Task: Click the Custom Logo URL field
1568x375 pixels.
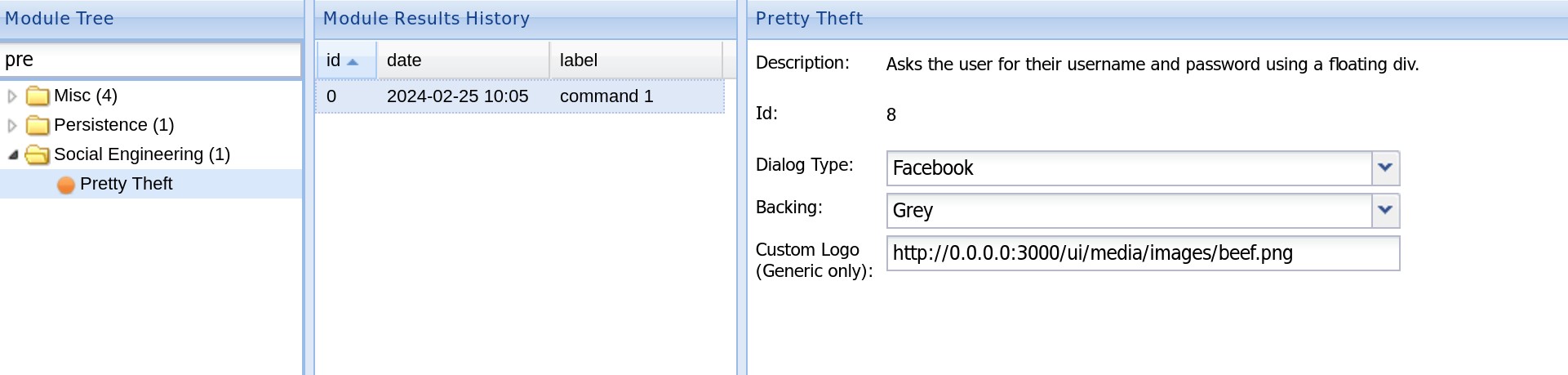Action: pyautogui.click(x=1142, y=253)
